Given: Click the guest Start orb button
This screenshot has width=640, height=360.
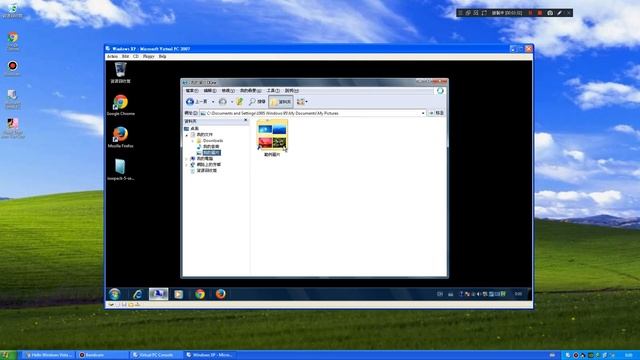Looking at the screenshot, I should [115, 294].
